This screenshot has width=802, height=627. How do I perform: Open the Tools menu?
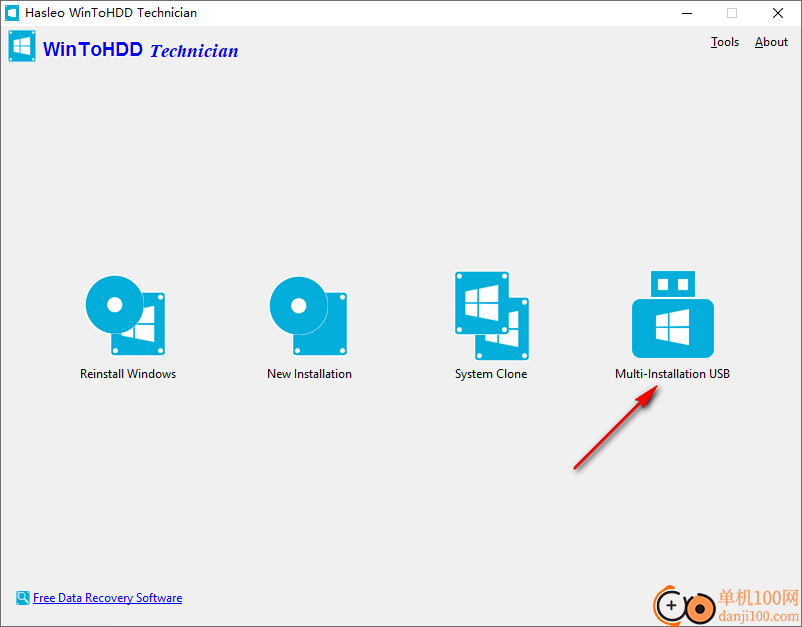725,42
